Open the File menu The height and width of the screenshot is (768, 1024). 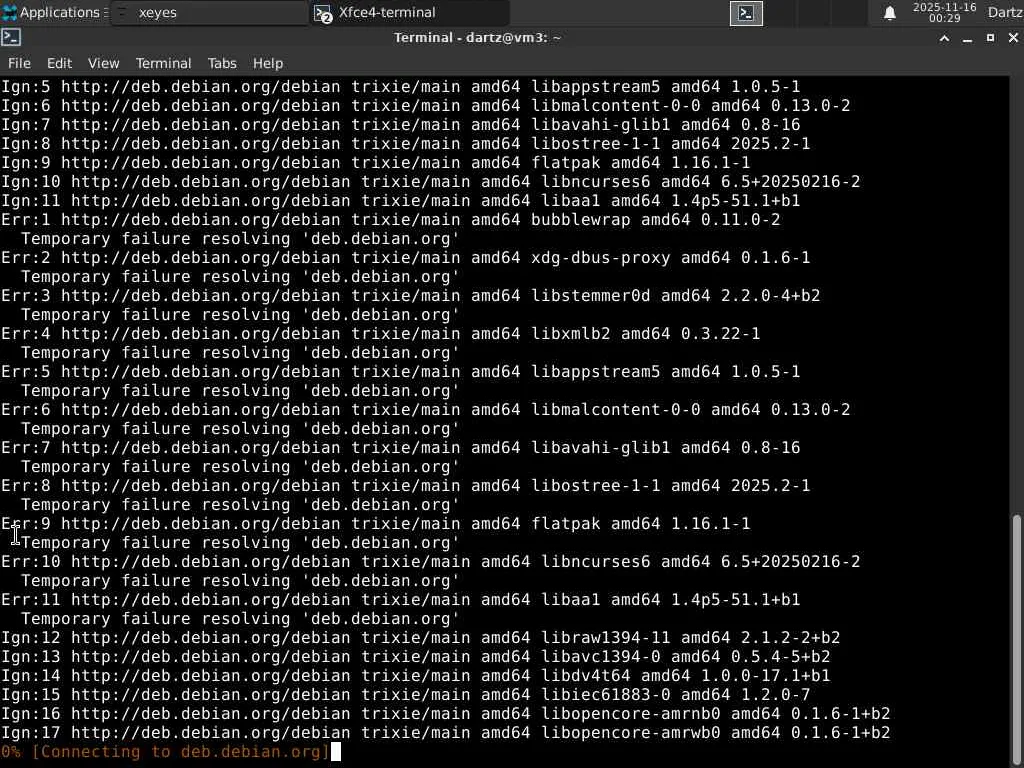[x=19, y=63]
